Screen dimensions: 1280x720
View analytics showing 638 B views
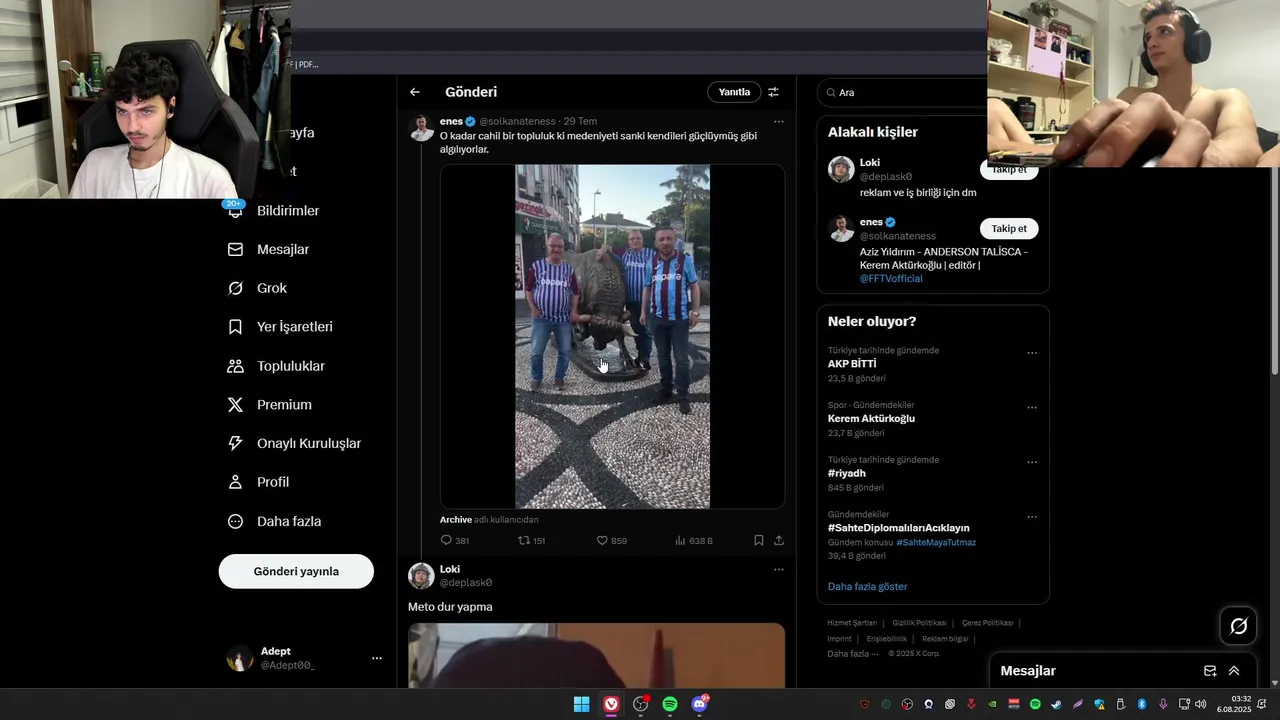click(x=693, y=540)
